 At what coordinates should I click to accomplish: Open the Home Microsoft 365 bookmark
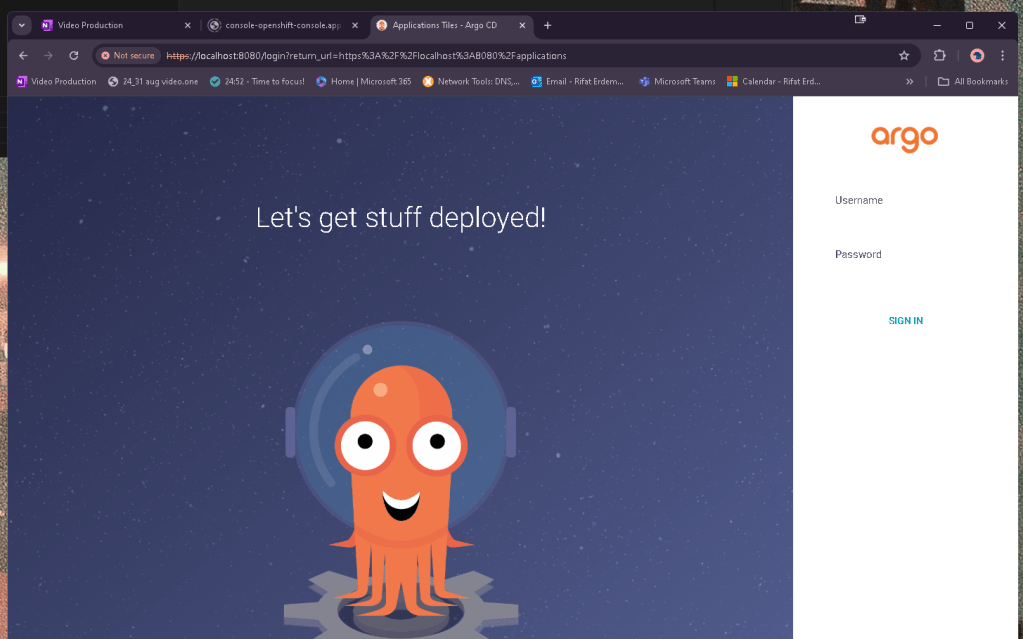[363, 82]
